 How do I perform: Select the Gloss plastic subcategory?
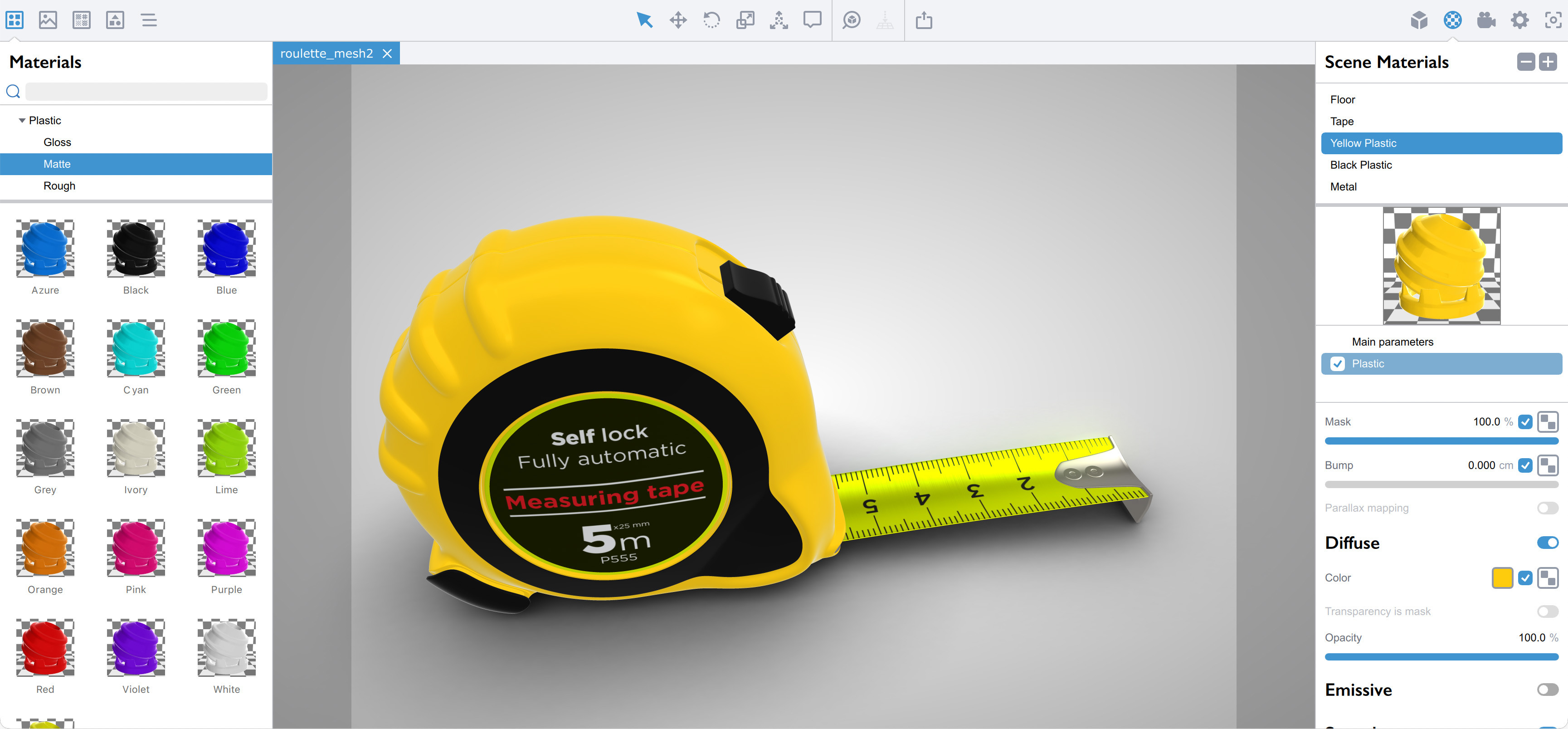(57, 142)
